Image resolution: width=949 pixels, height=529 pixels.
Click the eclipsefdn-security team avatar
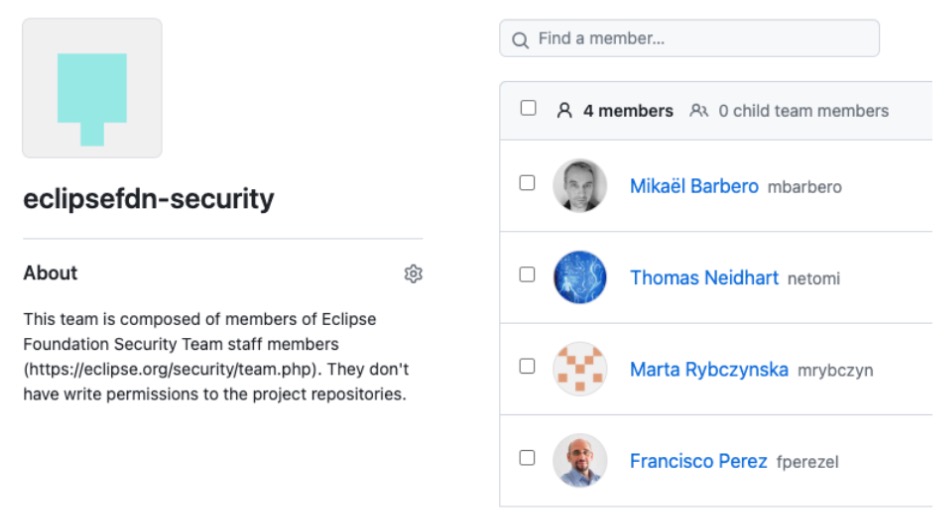[92, 88]
